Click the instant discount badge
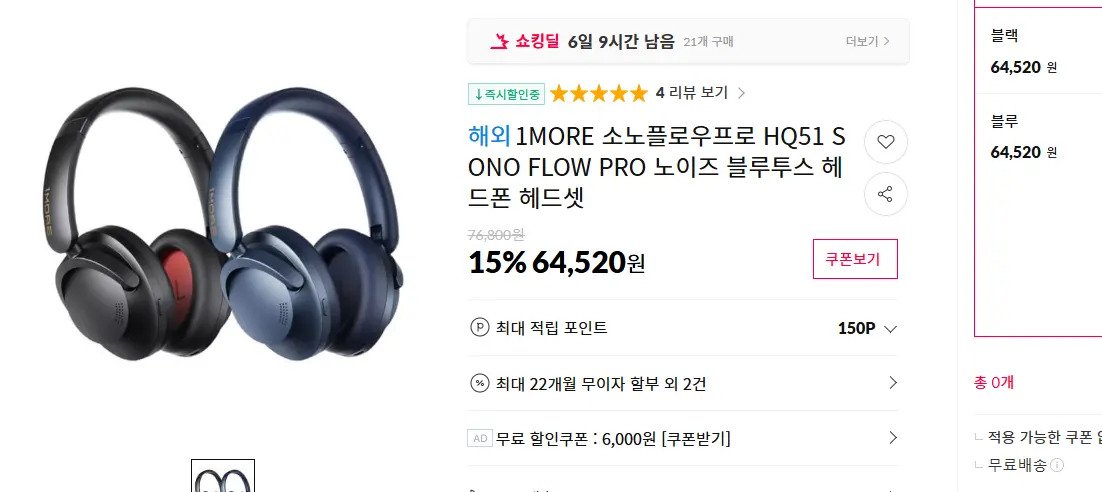The height and width of the screenshot is (492, 1102). click(507, 93)
